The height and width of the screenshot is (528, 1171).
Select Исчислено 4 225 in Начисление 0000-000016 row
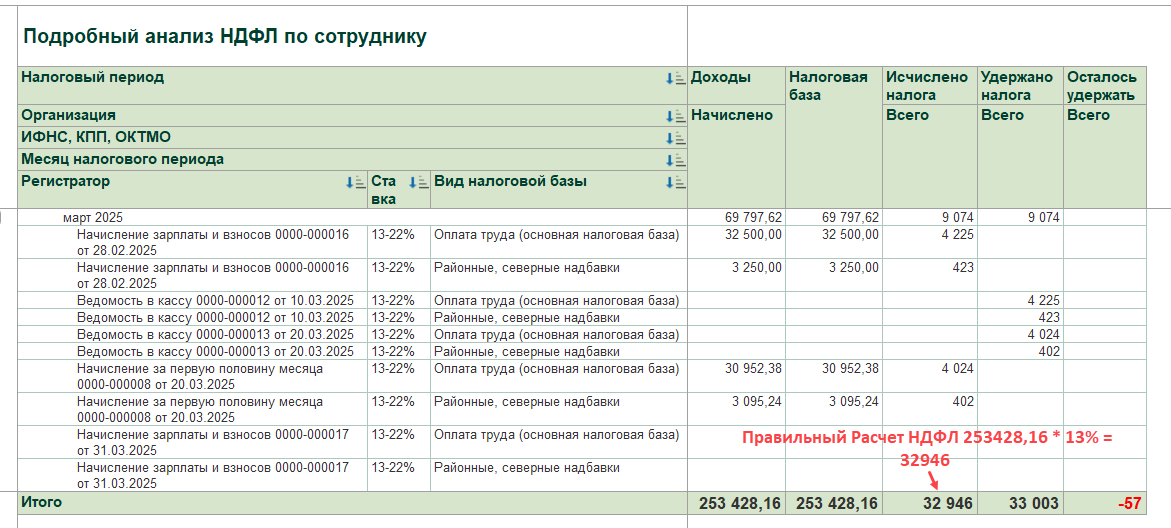(x=957, y=234)
